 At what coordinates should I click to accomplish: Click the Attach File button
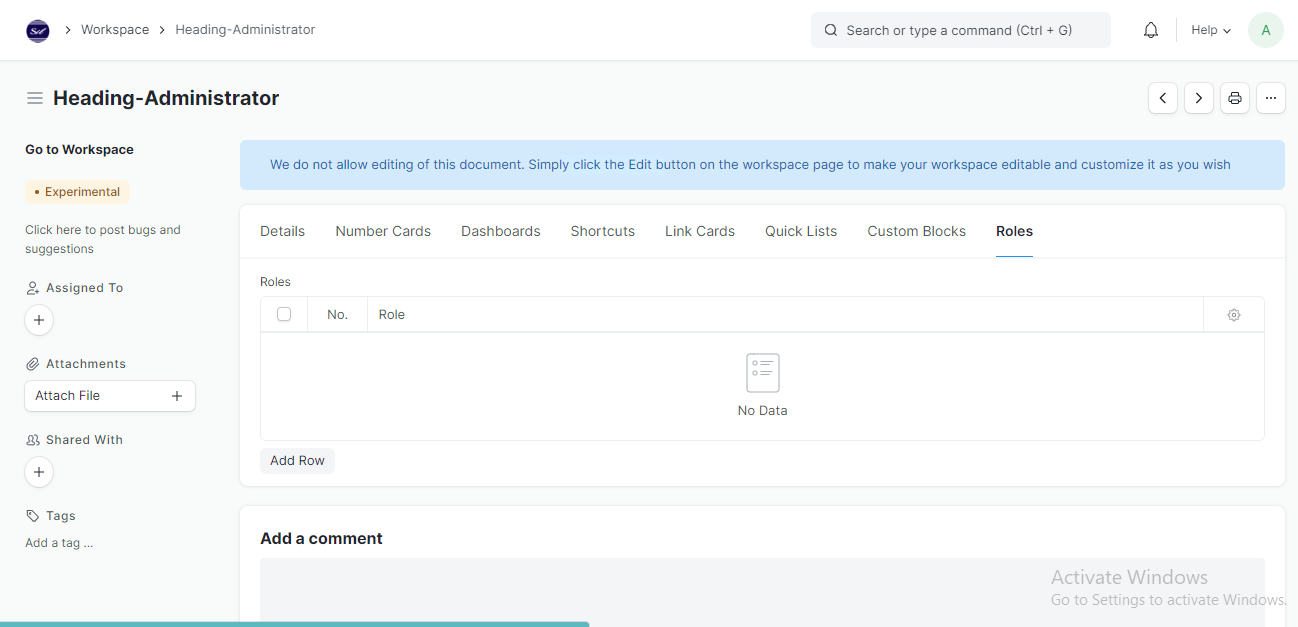tap(110, 396)
